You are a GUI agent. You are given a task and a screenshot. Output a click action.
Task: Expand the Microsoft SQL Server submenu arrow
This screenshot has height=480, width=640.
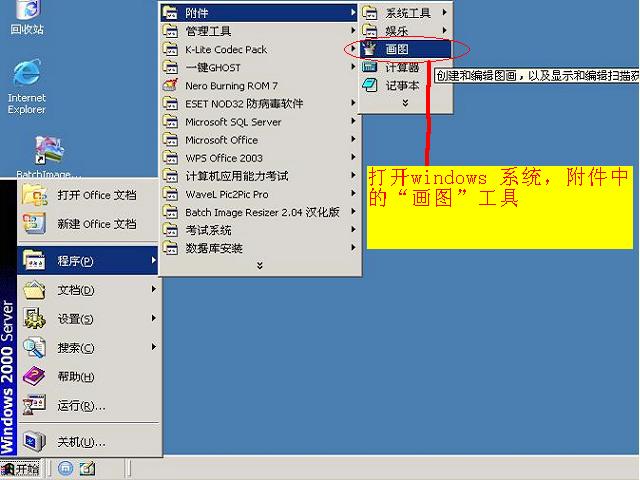point(353,121)
